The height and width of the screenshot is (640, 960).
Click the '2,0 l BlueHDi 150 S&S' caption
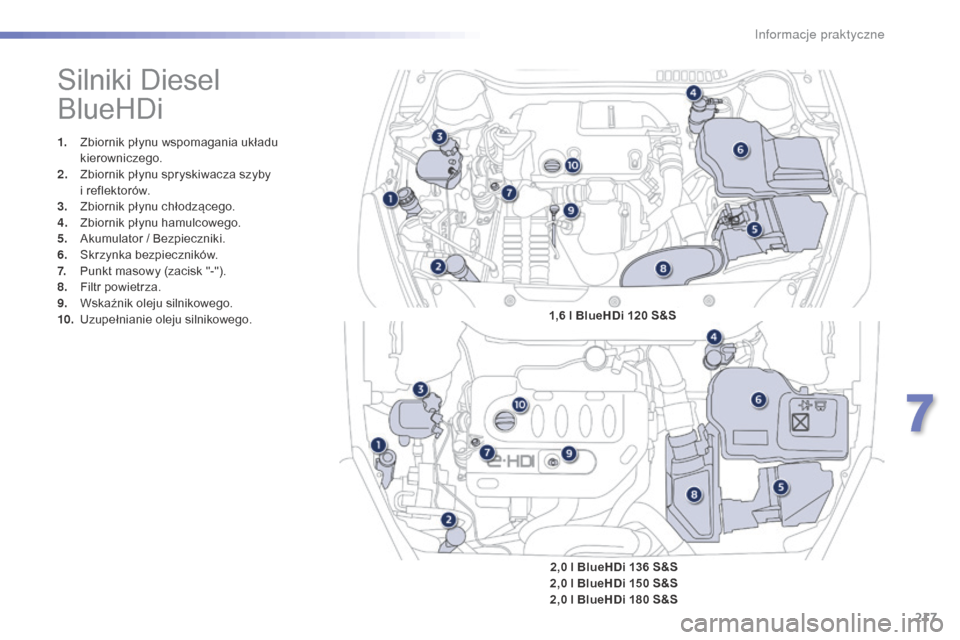[x=613, y=583]
